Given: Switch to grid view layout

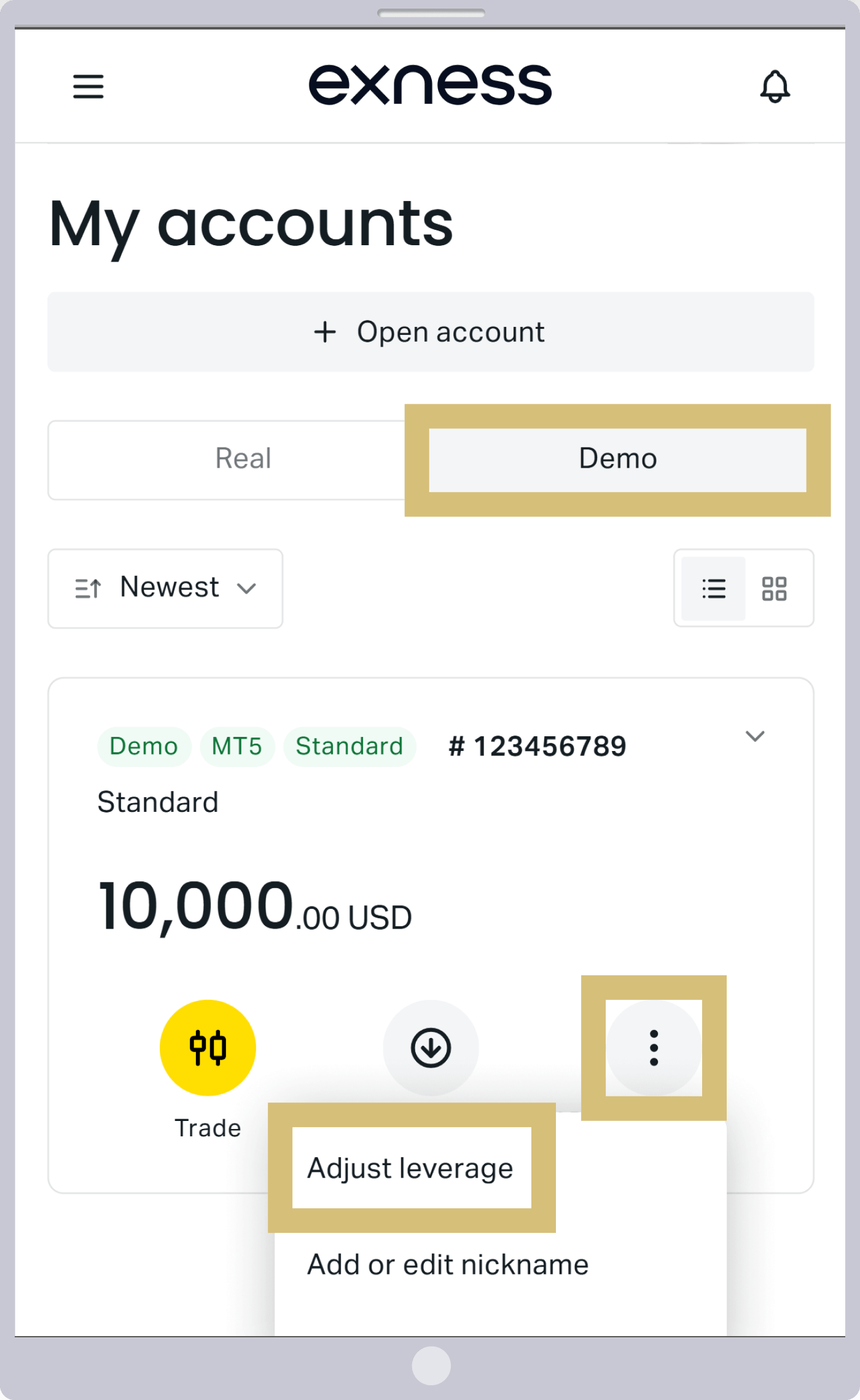Looking at the screenshot, I should click(x=774, y=588).
